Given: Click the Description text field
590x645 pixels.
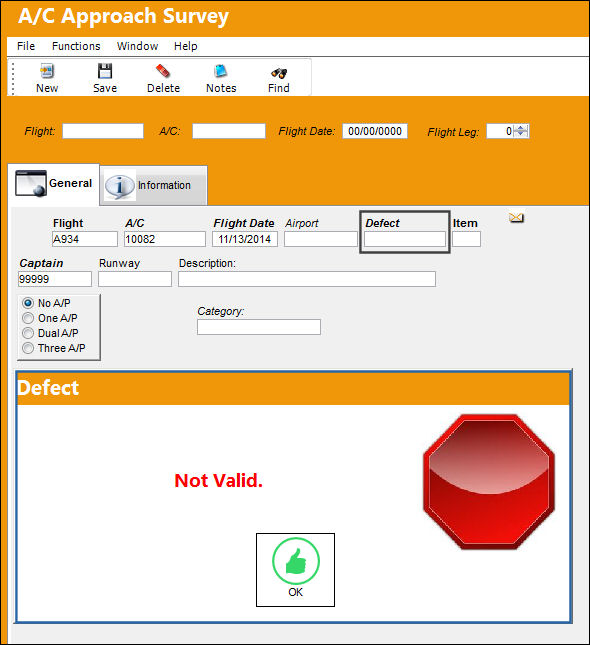Looking at the screenshot, I should [x=307, y=279].
